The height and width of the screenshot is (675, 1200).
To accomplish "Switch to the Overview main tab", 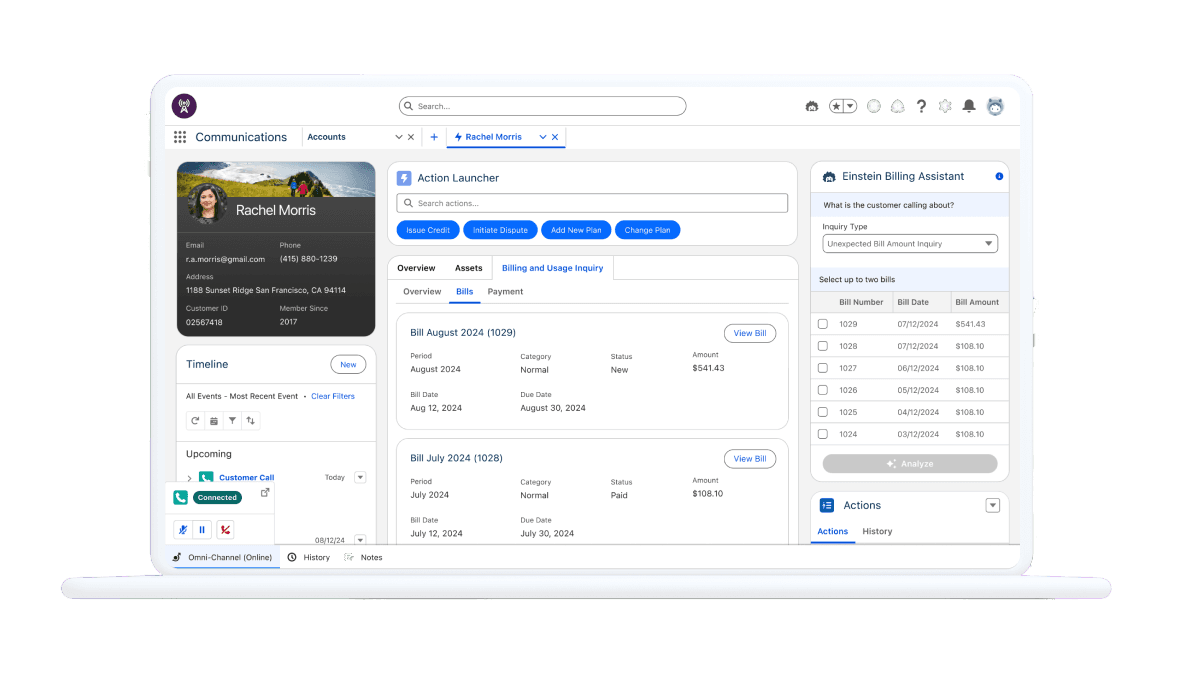I will pos(416,268).
